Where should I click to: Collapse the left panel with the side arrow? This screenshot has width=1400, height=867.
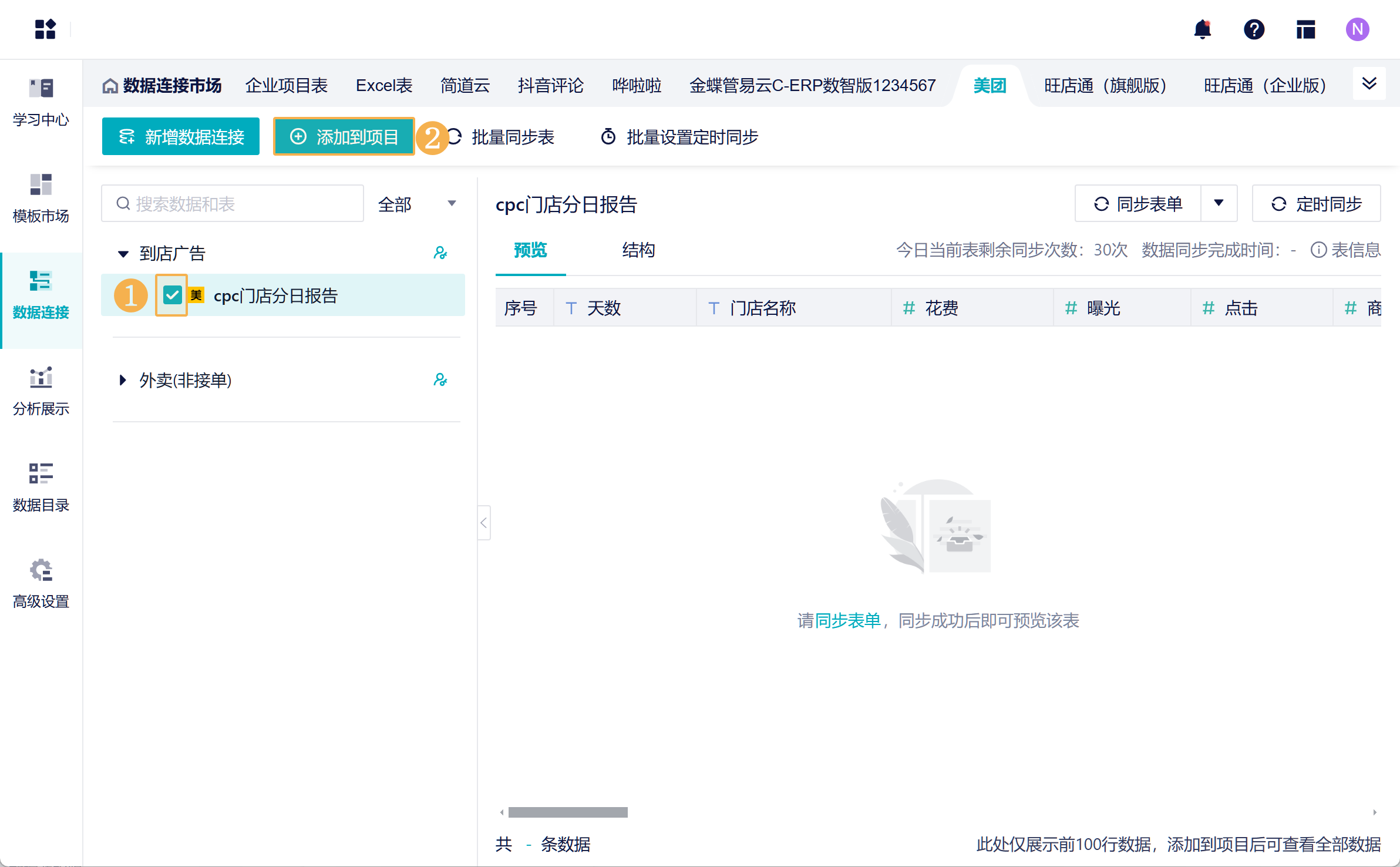pos(484,522)
